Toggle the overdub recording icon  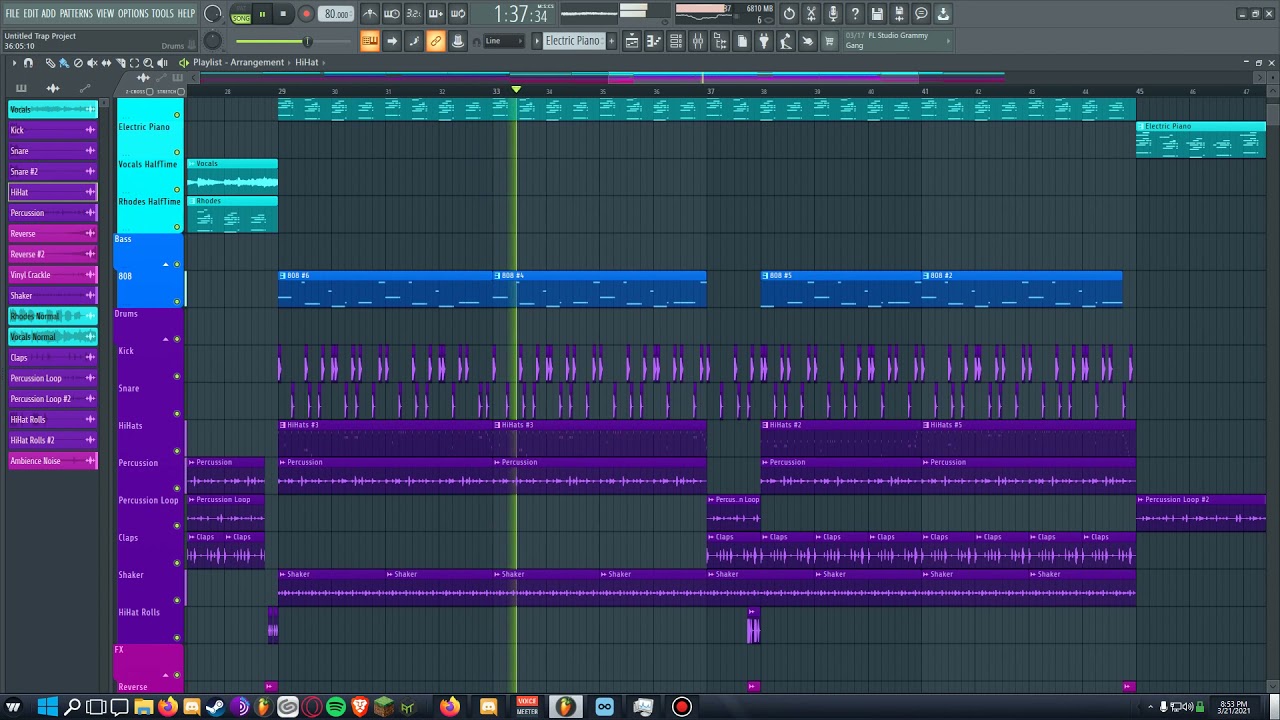436,14
